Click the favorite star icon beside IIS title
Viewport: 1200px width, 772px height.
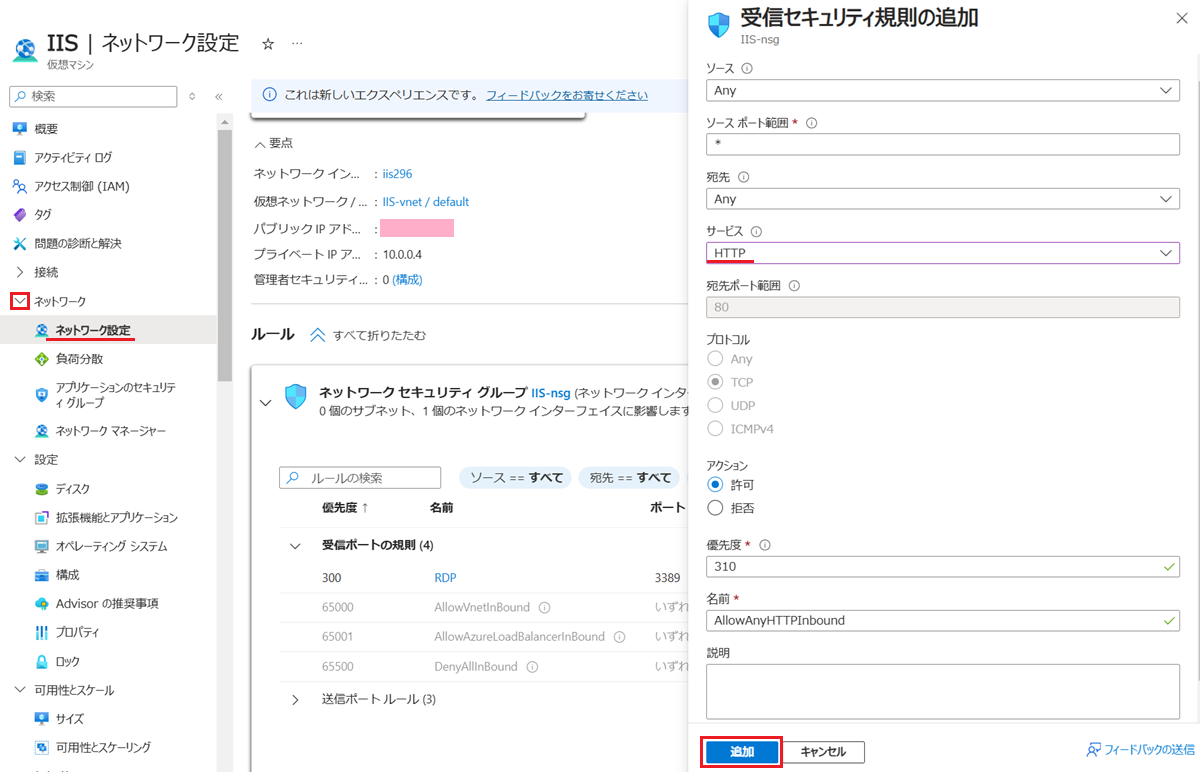pos(267,44)
